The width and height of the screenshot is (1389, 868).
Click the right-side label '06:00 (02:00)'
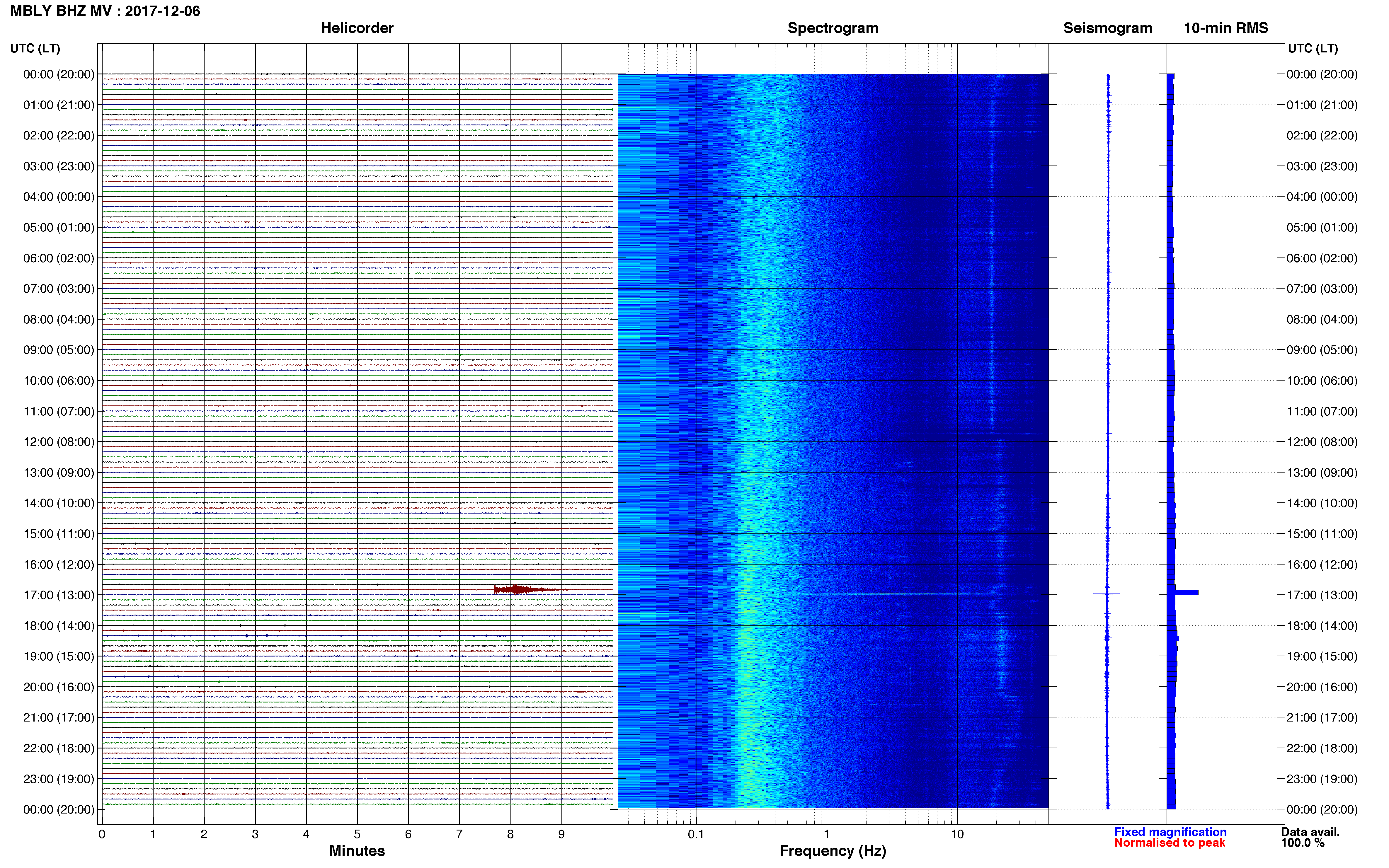1322,258
